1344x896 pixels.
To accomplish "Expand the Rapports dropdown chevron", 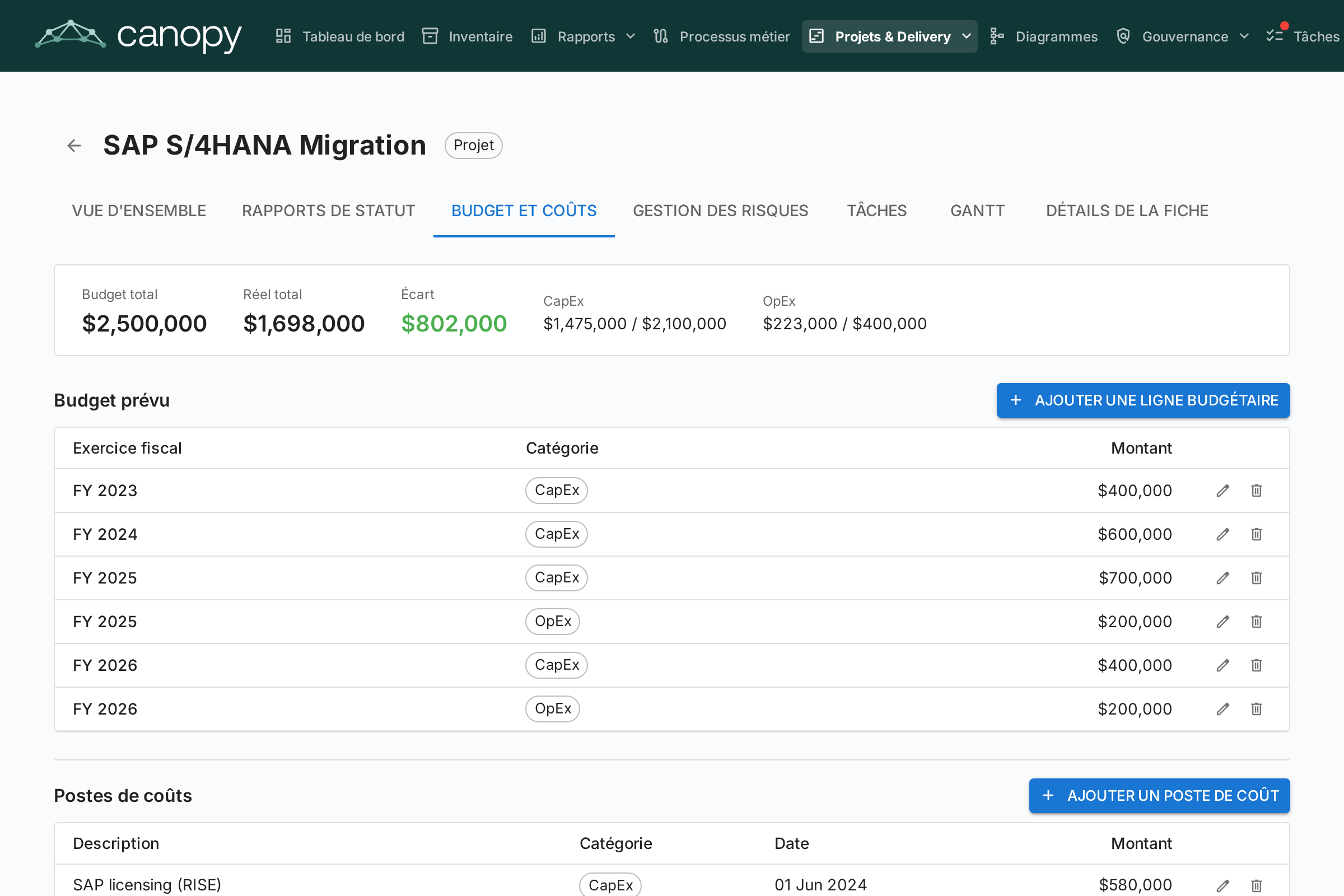I will (x=631, y=36).
